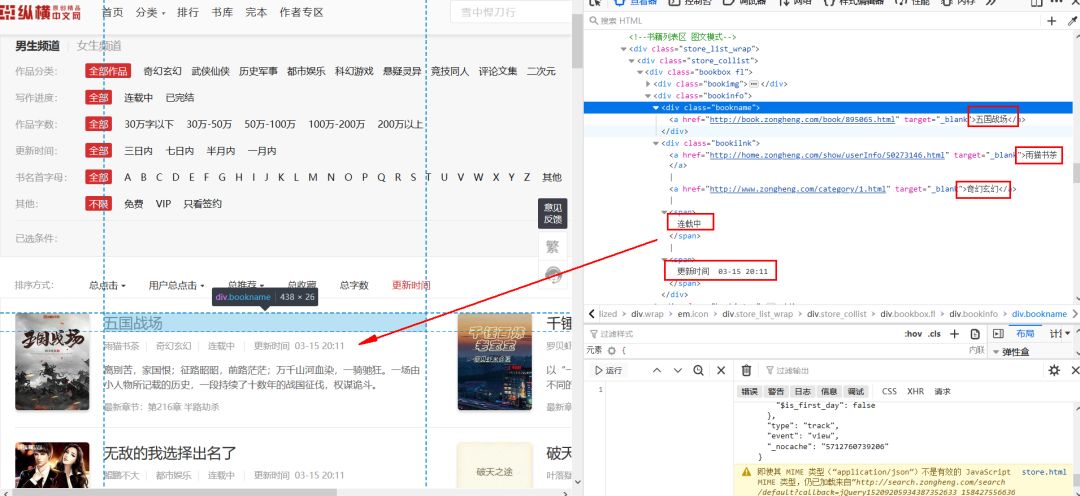Click the store.html source link in console
This screenshot has height=496, width=1080.
click(1044, 472)
